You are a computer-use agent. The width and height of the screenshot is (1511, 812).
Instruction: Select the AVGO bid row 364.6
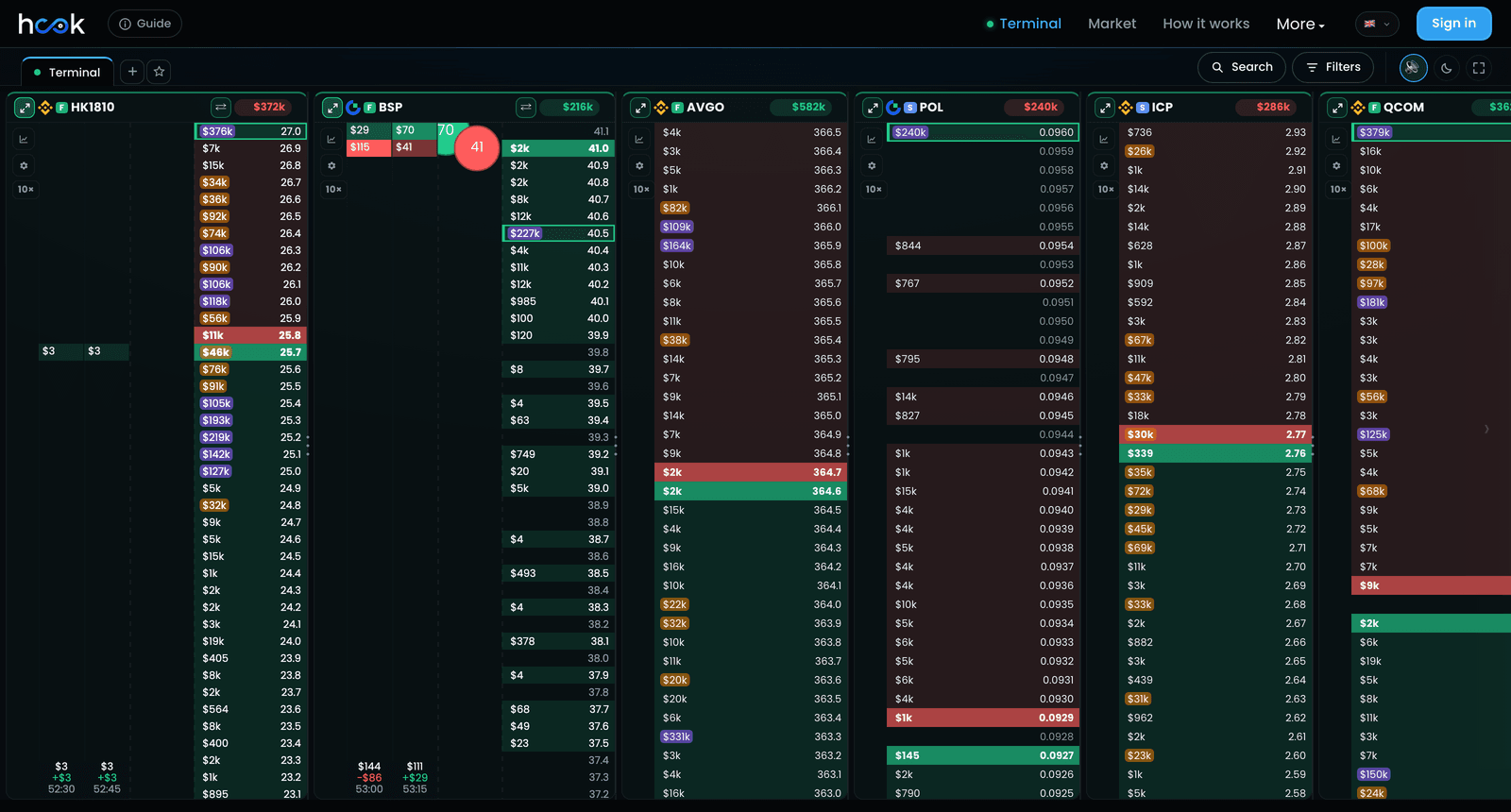[x=751, y=491]
